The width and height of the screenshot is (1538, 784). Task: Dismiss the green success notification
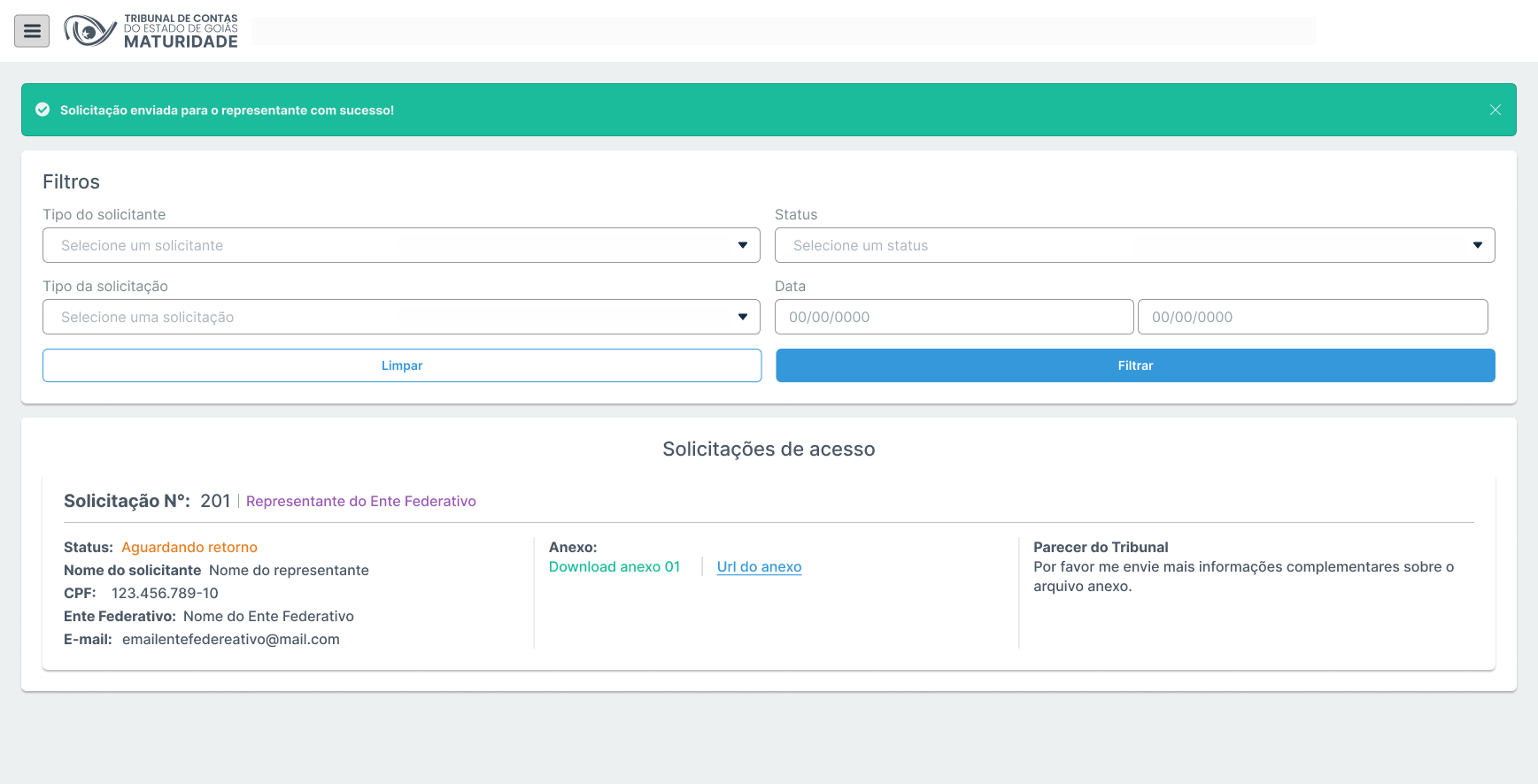[x=1495, y=110]
